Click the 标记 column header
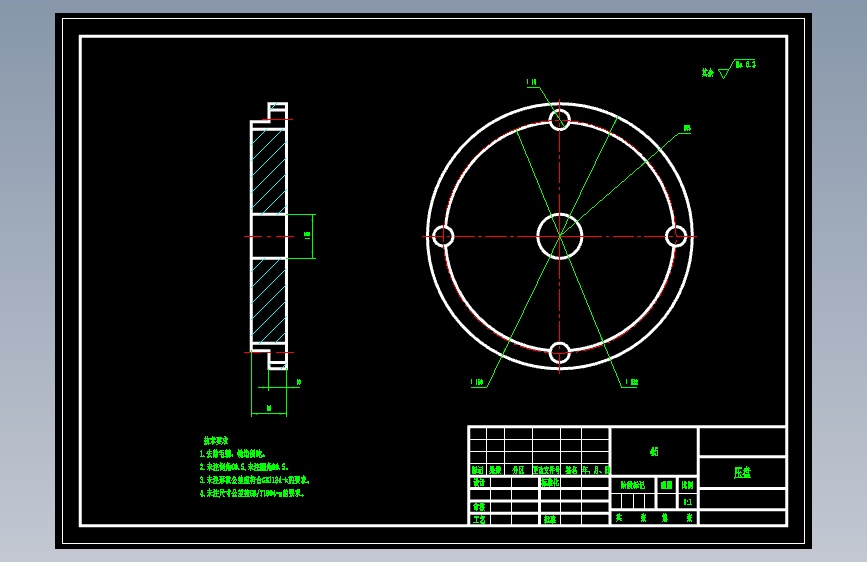 [x=478, y=470]
